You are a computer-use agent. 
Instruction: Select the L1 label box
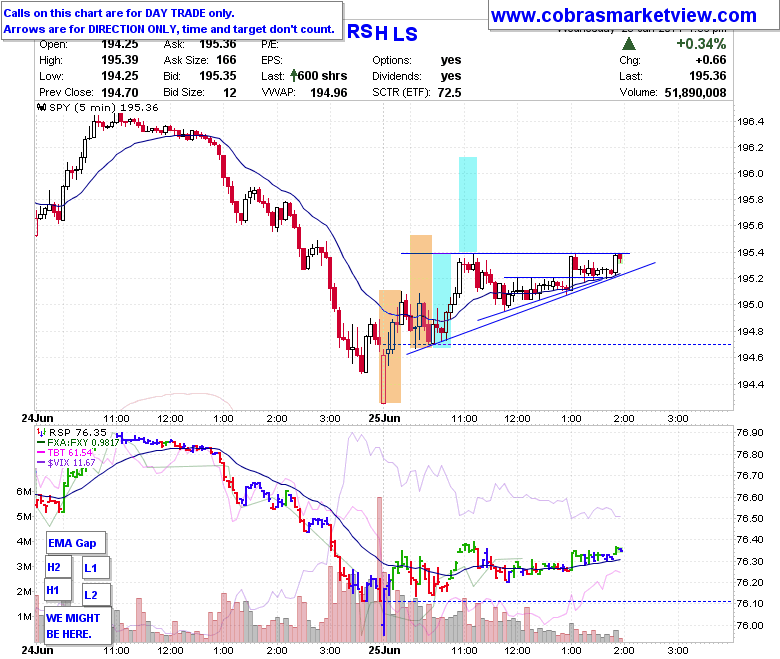pyautogui.click(x=96, y=568)
